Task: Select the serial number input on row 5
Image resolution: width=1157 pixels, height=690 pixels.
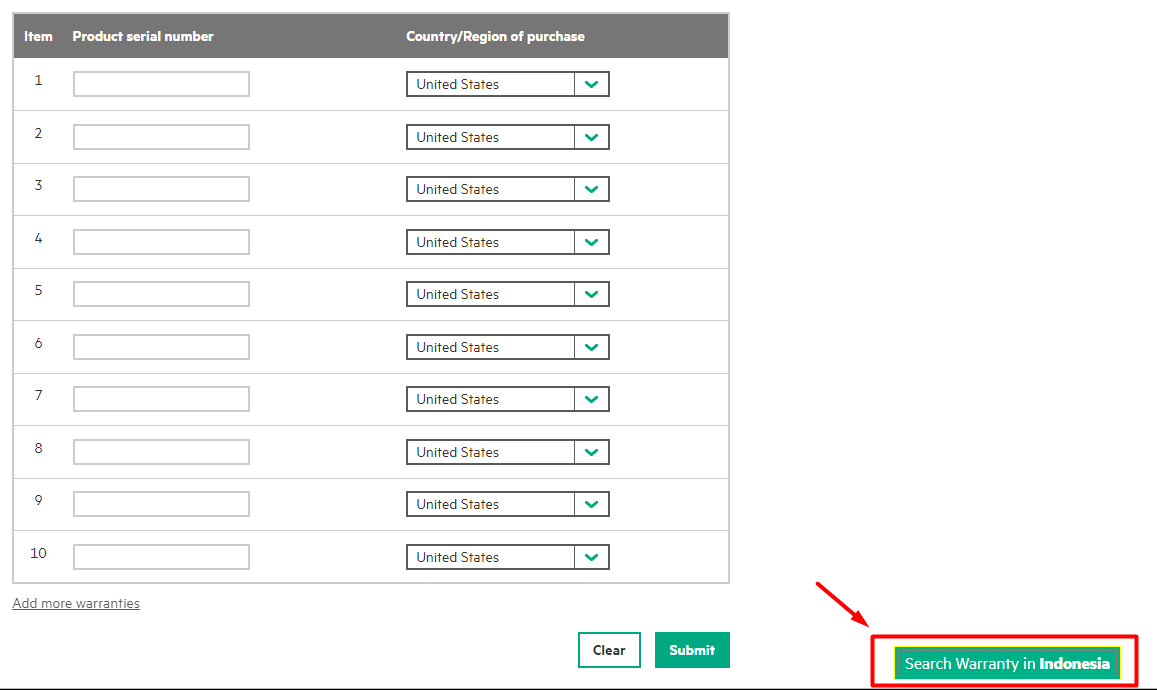Action: point(160,293)
